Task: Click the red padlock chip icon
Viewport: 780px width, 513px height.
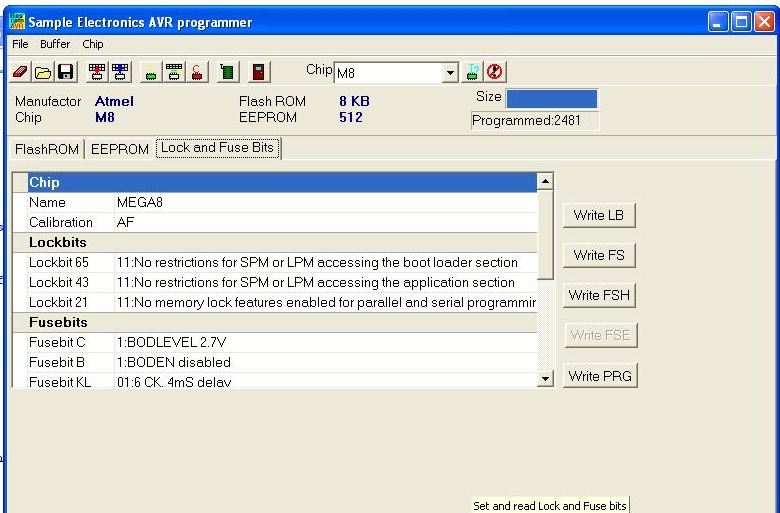Action: (x=198, y=72)
